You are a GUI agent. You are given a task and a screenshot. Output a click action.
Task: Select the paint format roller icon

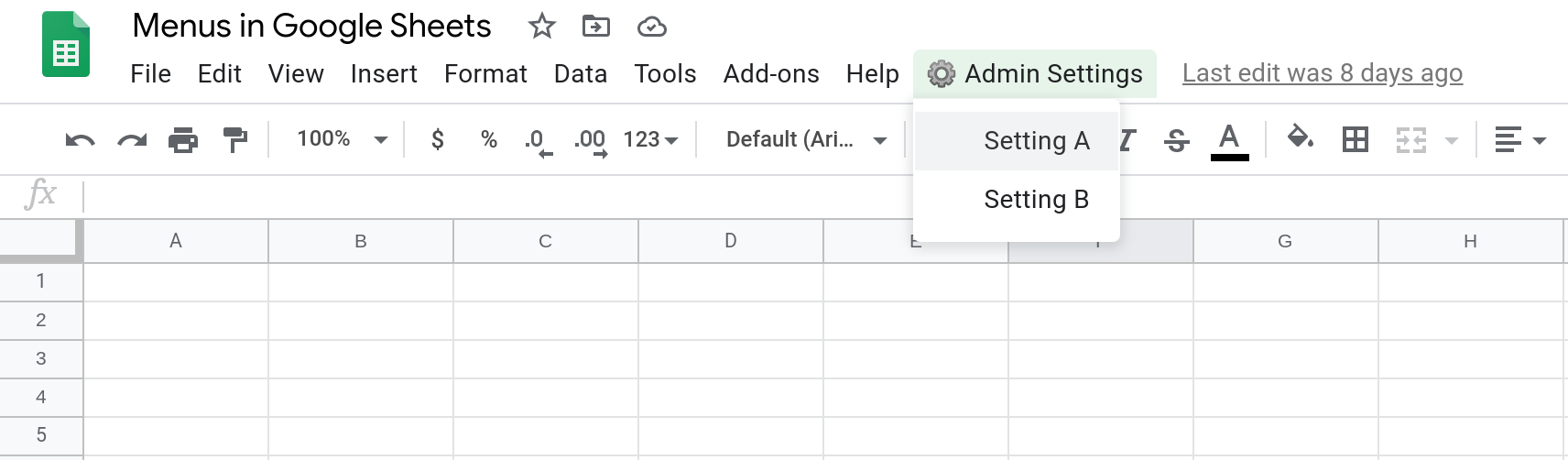(x=235, y=140)
